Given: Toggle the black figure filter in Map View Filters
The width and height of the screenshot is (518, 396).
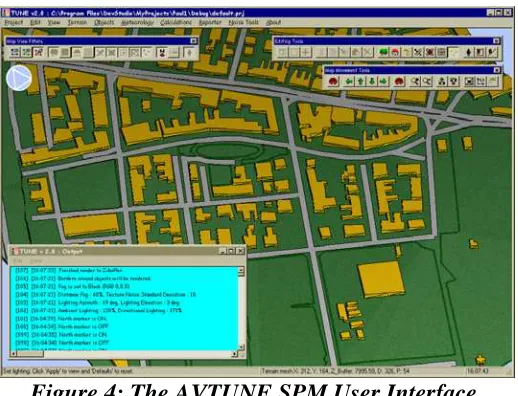Looking at the screenshot, I should (x=162, y=52).
